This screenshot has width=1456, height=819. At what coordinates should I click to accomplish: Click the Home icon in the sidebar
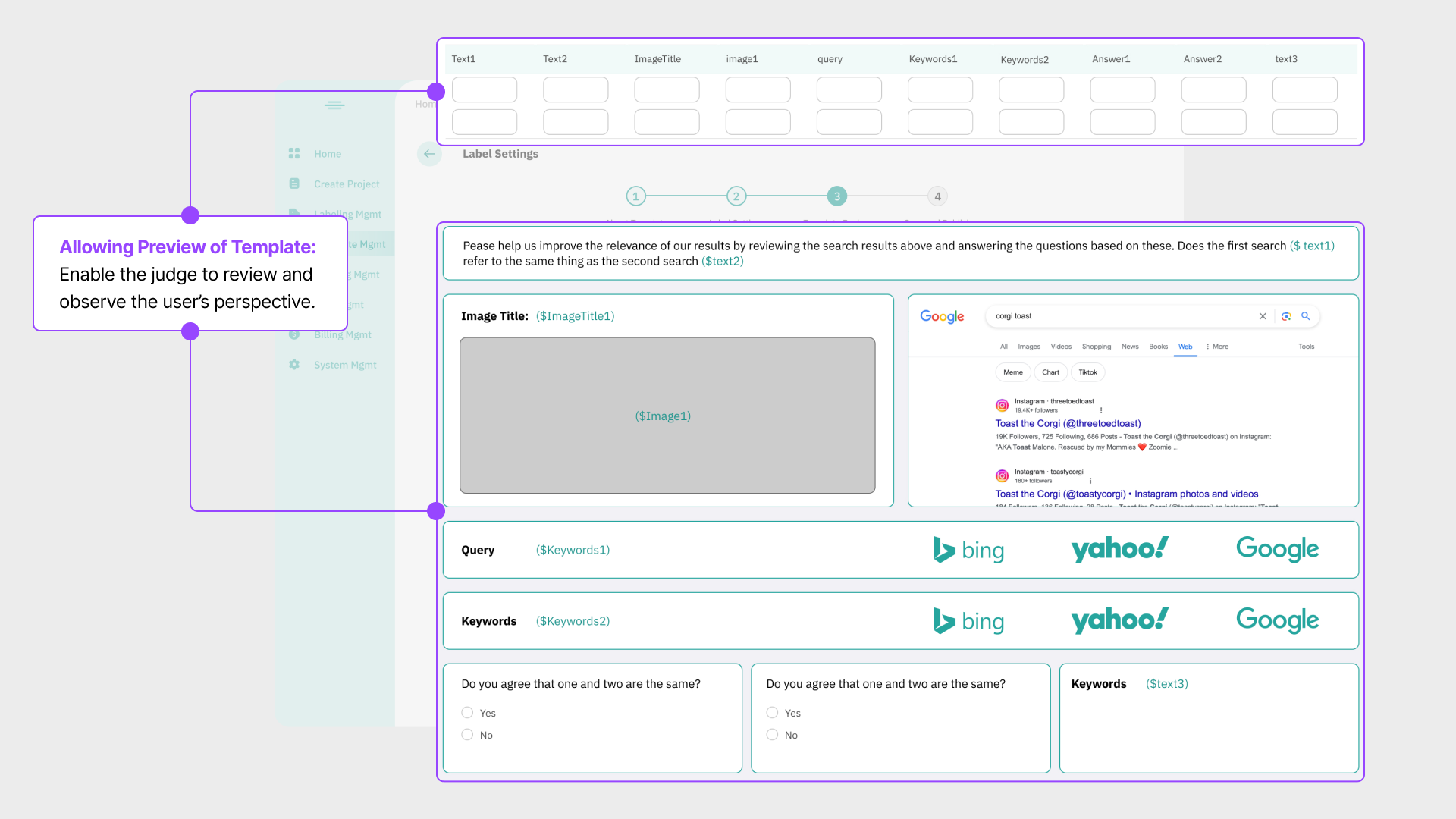[294, 154]
